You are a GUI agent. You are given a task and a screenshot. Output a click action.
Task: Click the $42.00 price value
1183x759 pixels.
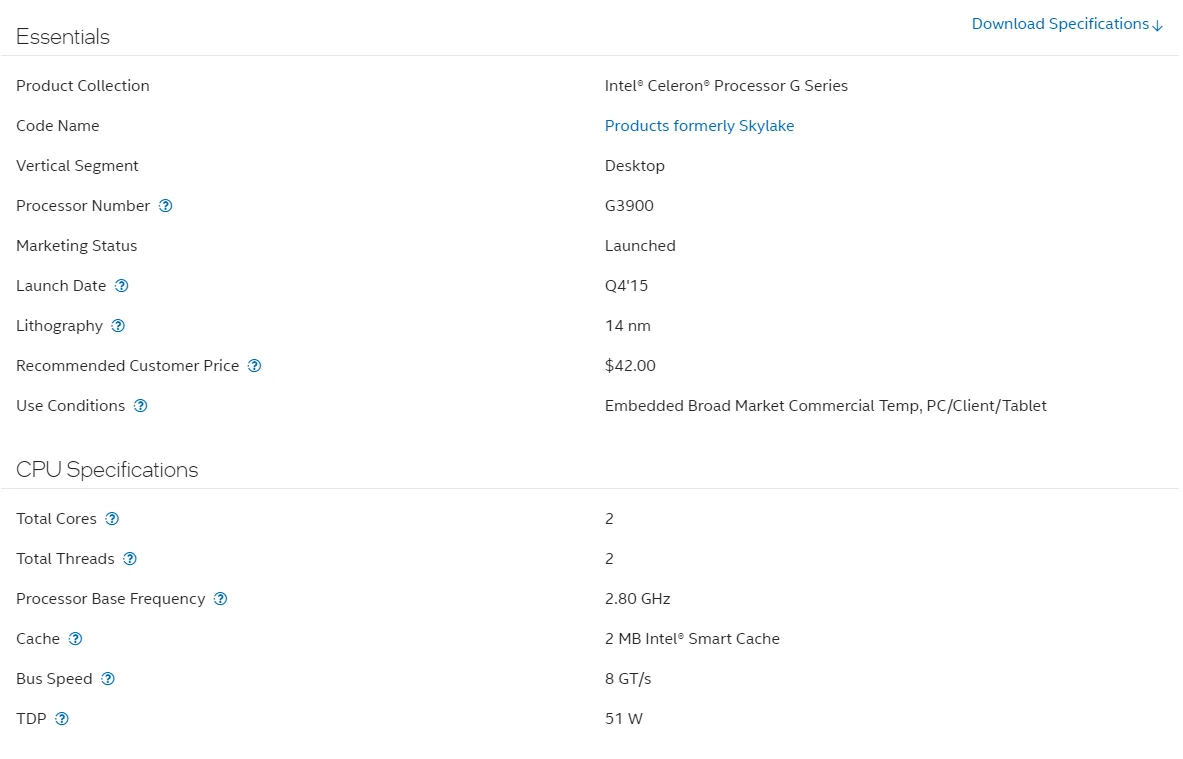630,366
